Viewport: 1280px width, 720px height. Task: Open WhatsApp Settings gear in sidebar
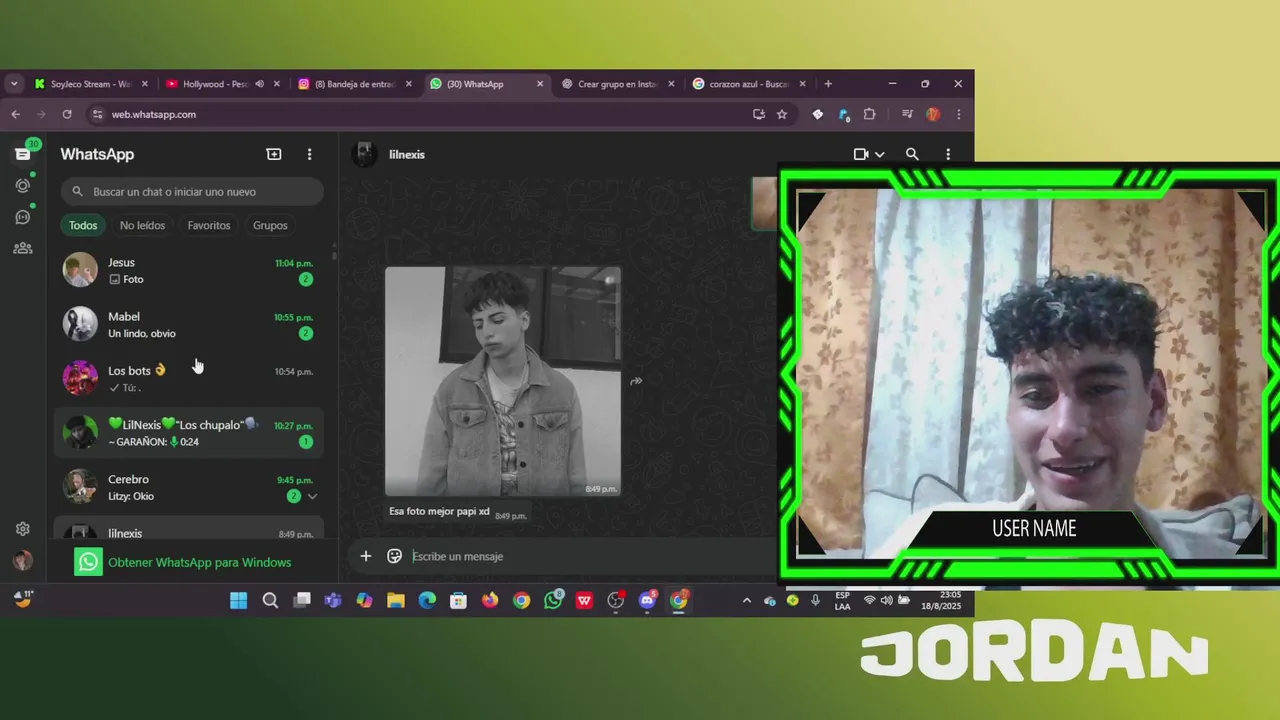click(x=23, y=529)
